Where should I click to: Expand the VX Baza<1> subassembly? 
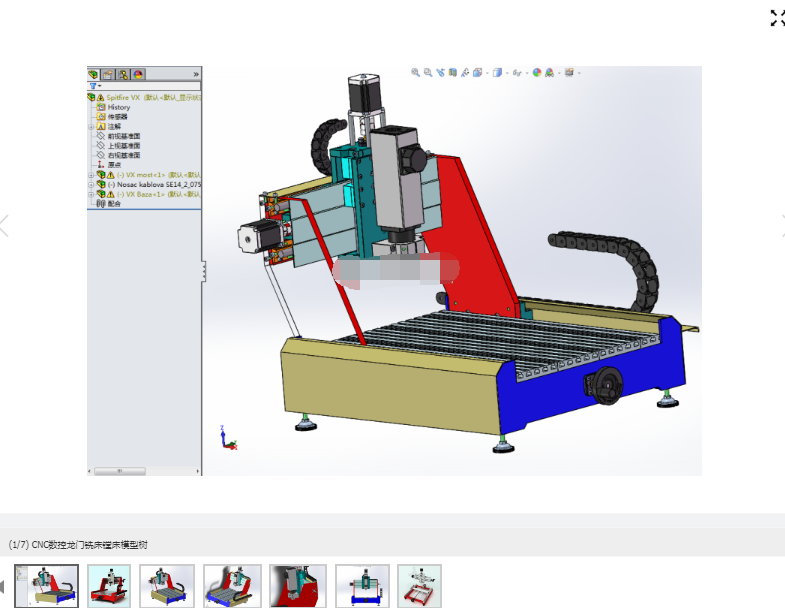pos(91,194)
